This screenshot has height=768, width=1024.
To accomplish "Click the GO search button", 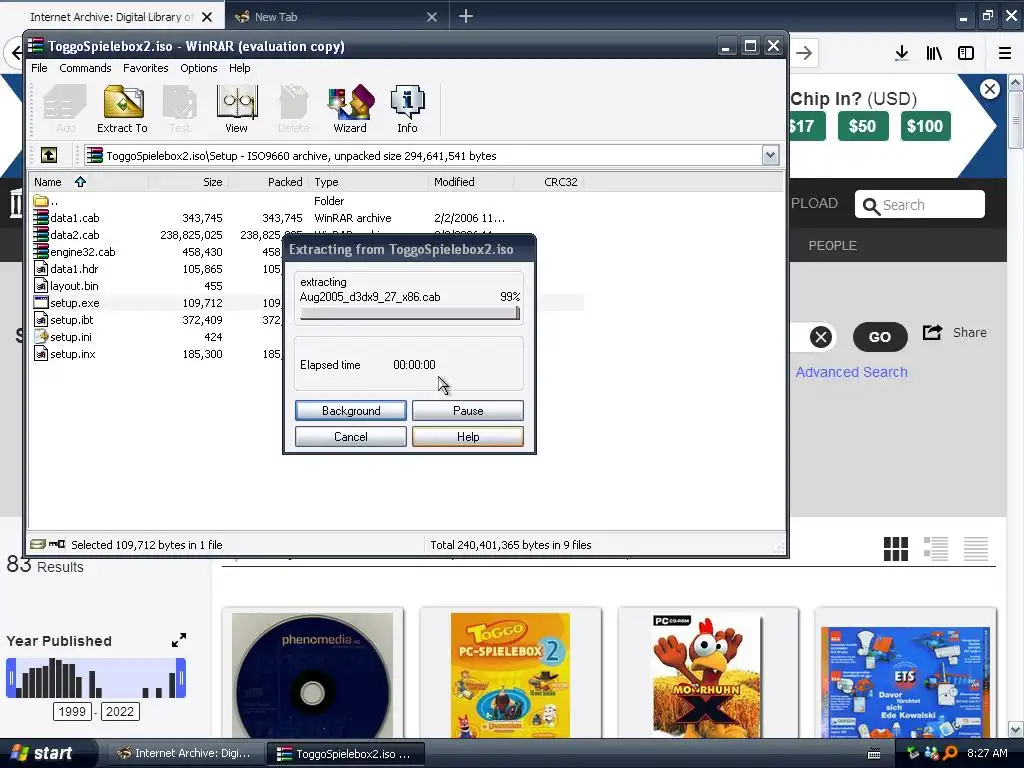I will tap(880, 337).
